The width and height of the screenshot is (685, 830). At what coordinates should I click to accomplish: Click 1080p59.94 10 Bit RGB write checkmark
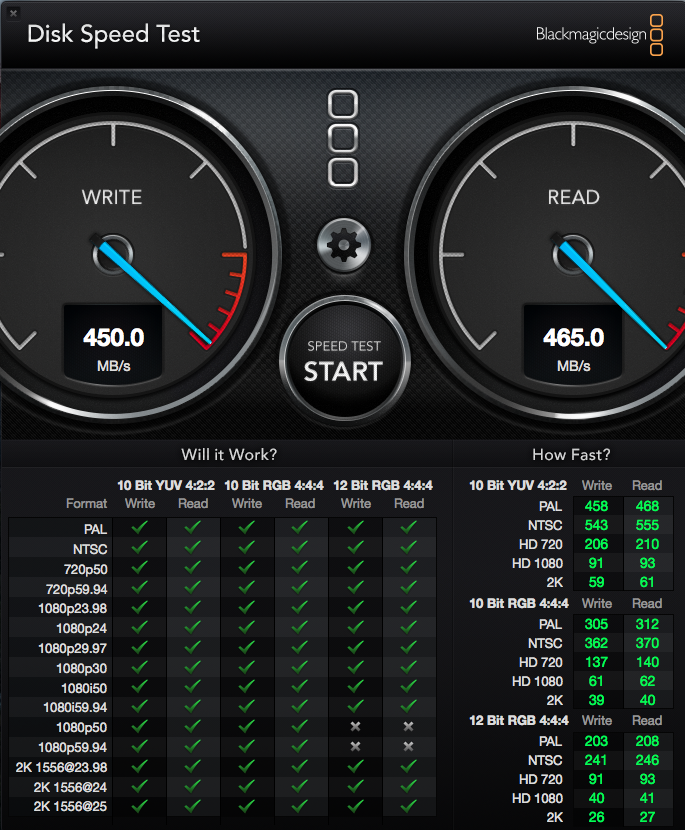pyautogui.click(x=247, y=746)
